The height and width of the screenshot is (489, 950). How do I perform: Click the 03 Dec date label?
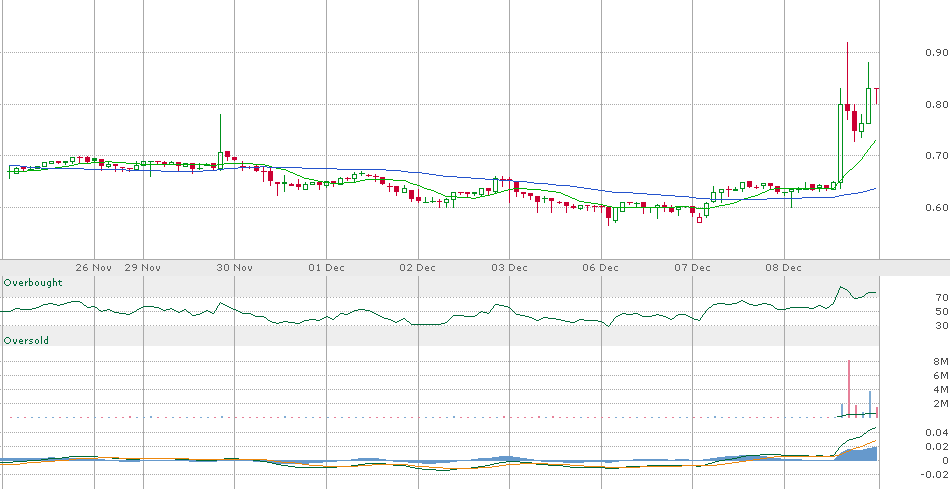click(509, 267)
